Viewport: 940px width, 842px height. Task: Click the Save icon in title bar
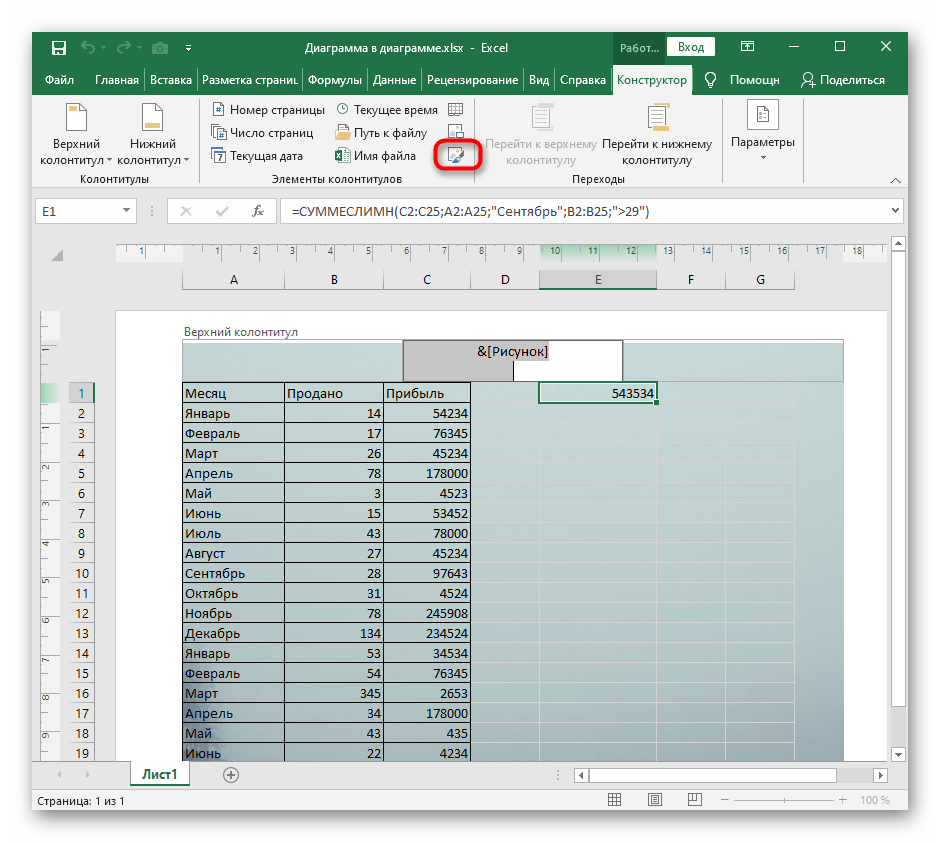[x=59, y=48]
